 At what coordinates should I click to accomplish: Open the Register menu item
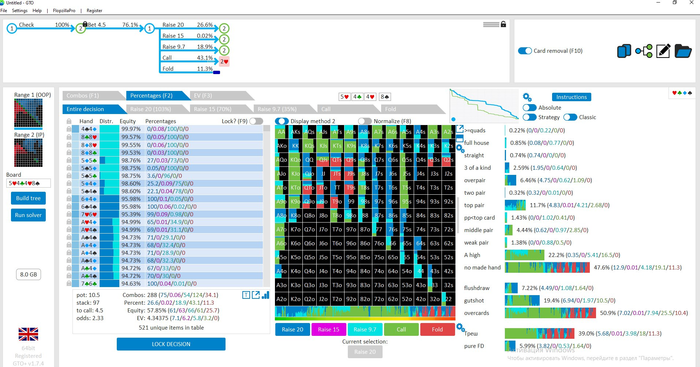pos(94,10)
